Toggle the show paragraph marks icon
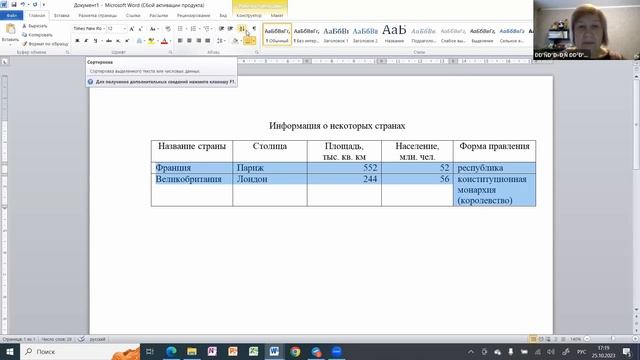Screen dimensions: 640x360 pyautogui.click(x=254, y=29)
